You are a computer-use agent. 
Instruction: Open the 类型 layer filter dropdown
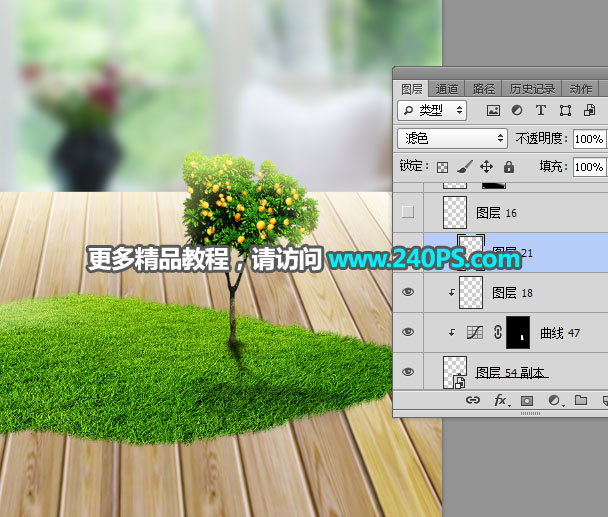[x=433, y=110]
